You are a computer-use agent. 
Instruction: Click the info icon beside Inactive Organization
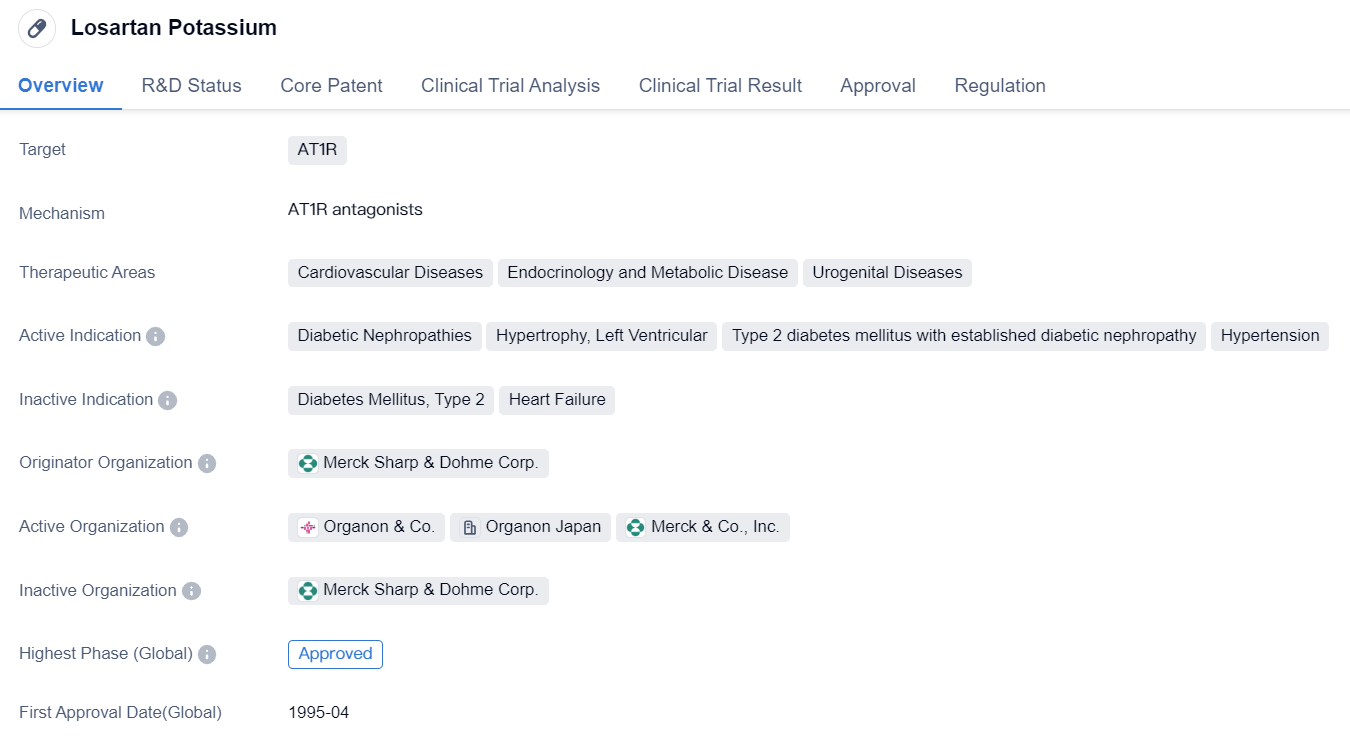click(190, 591)
